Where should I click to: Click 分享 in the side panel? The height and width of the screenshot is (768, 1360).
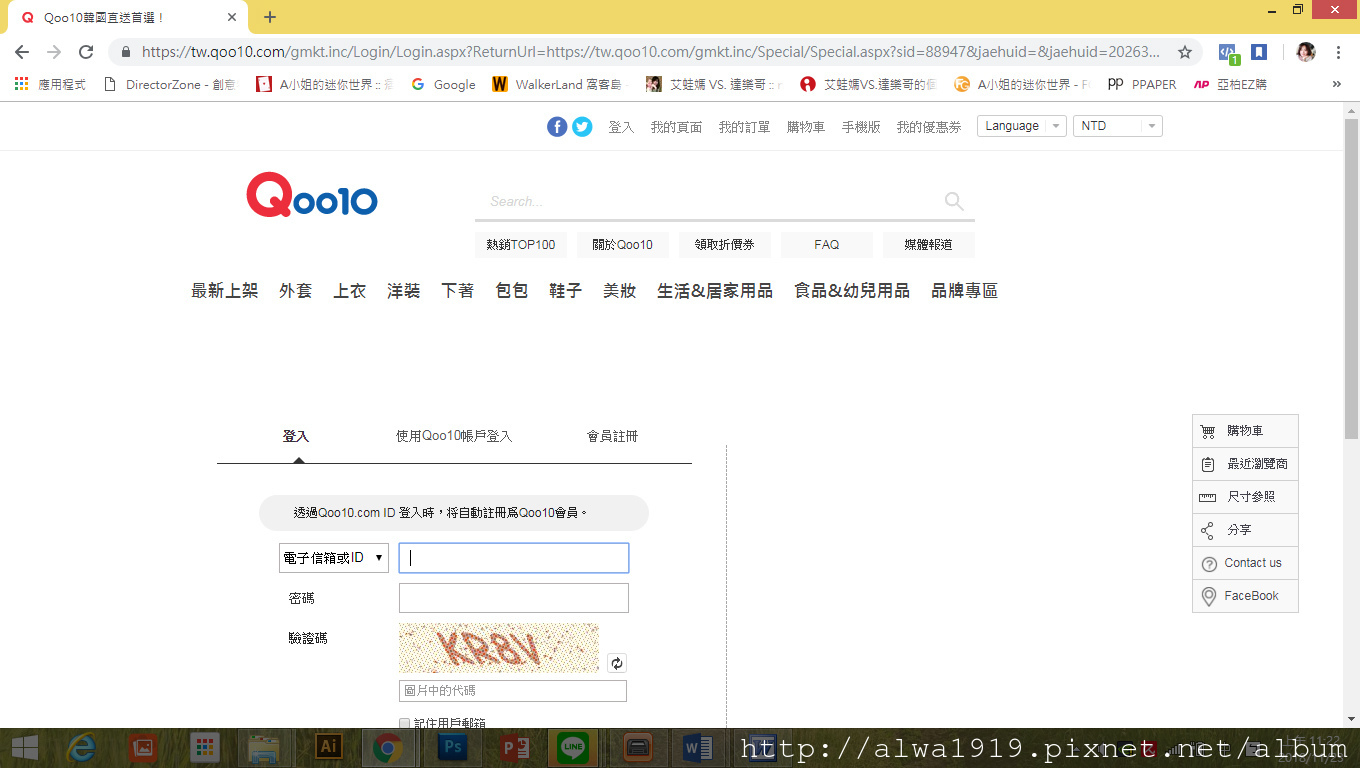(x=1245, y=530)
